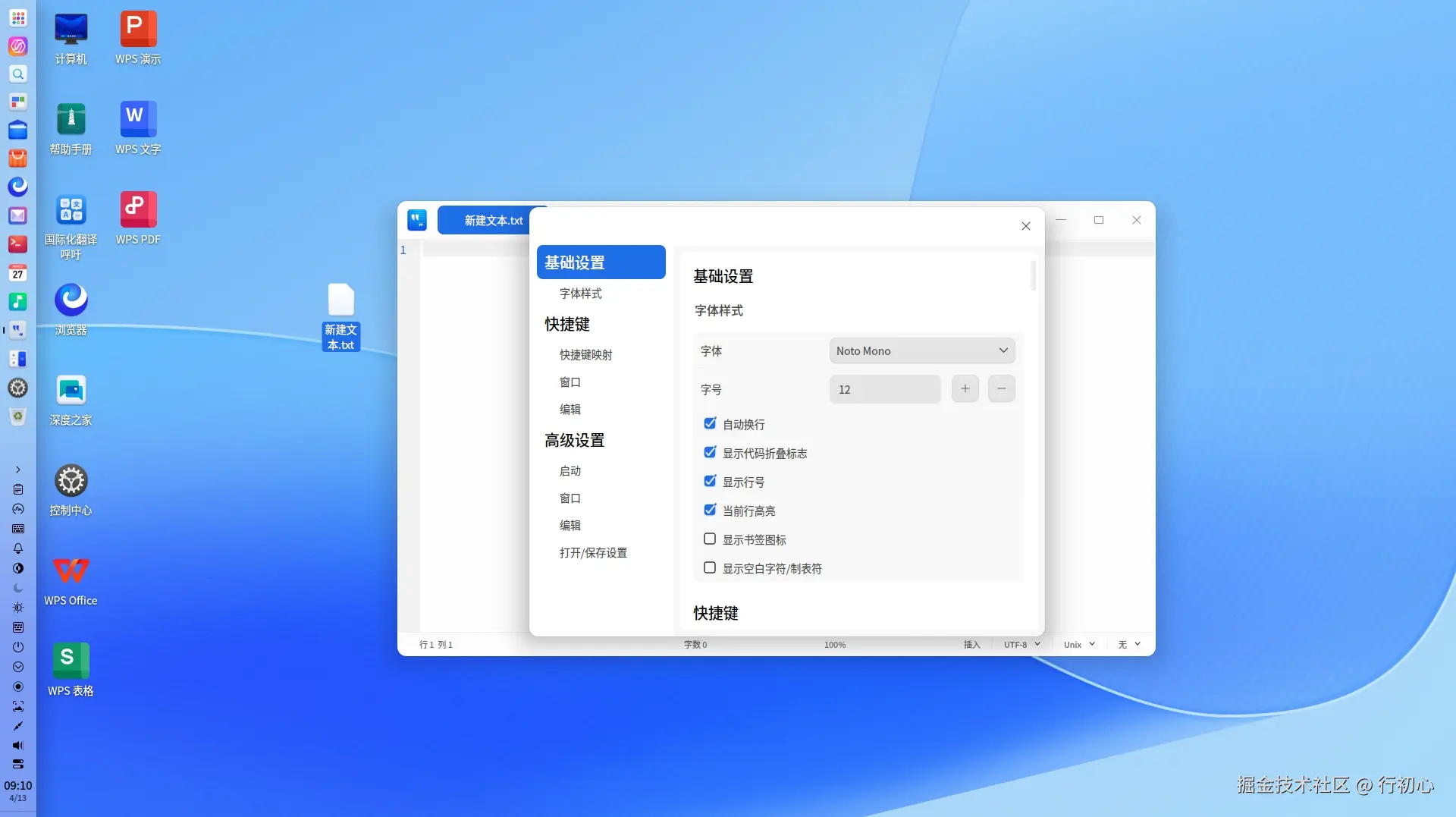This screenshot has height=817, width=1456.
Task: Open the mail envelope icon in dock
Action: click(x=18, y=215)
